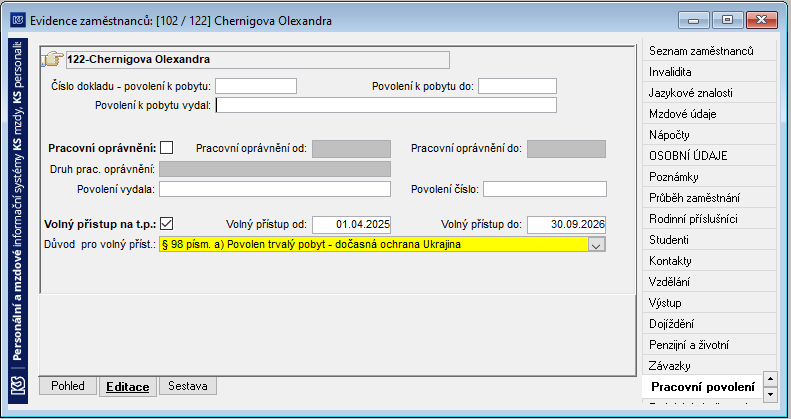This screenshot has height=419, width=791.
Task: Open the Jazykové znalosti section
Action: click(709, 93)
